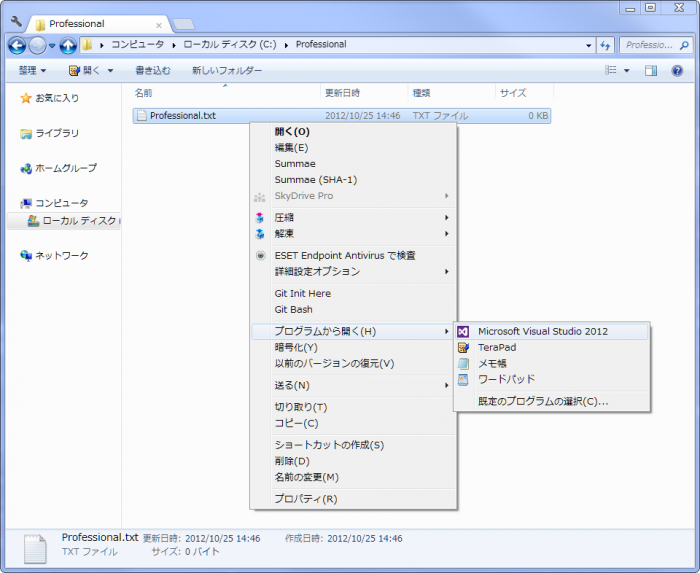Click the Local Disk drive icon
The image size is (700, 573).
click(33, 220)
